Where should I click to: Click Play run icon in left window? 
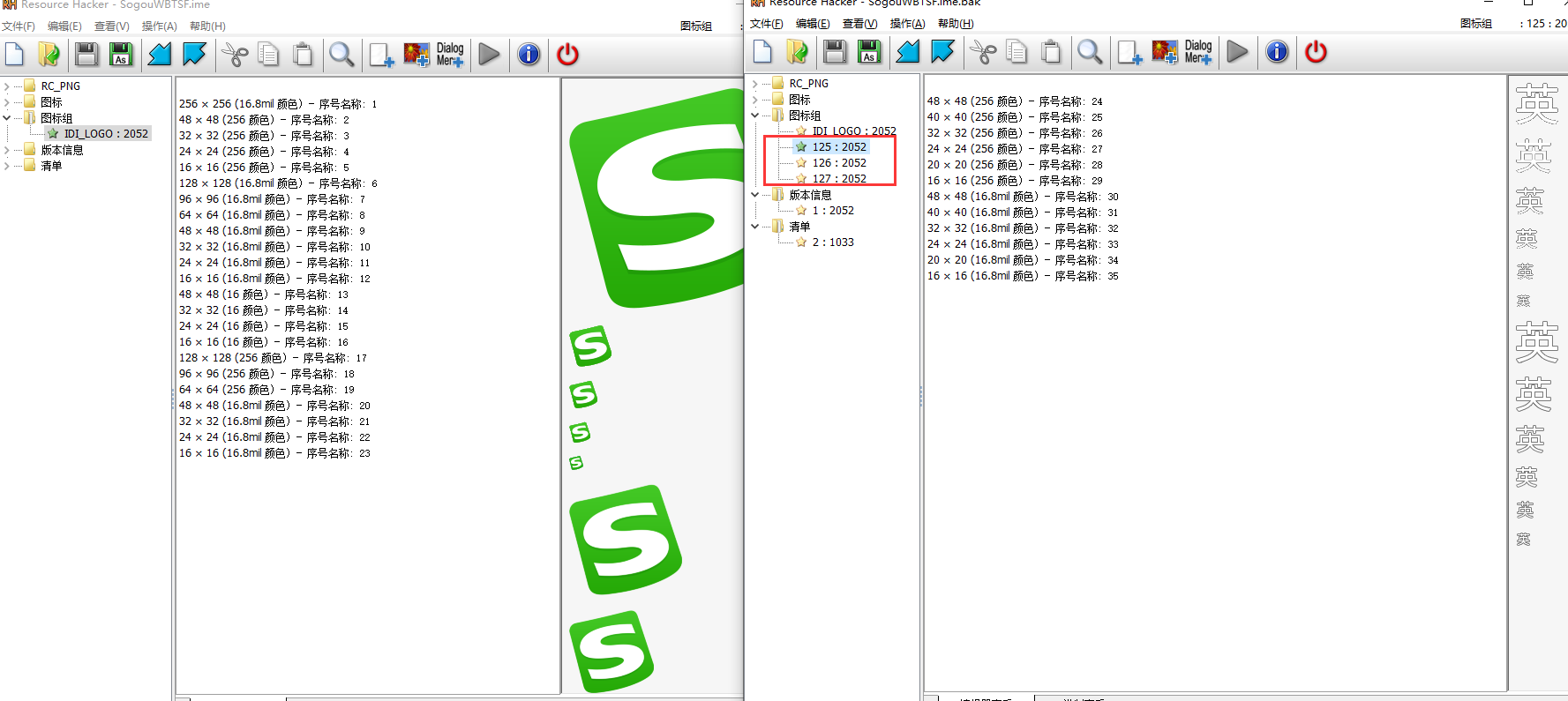489,55
